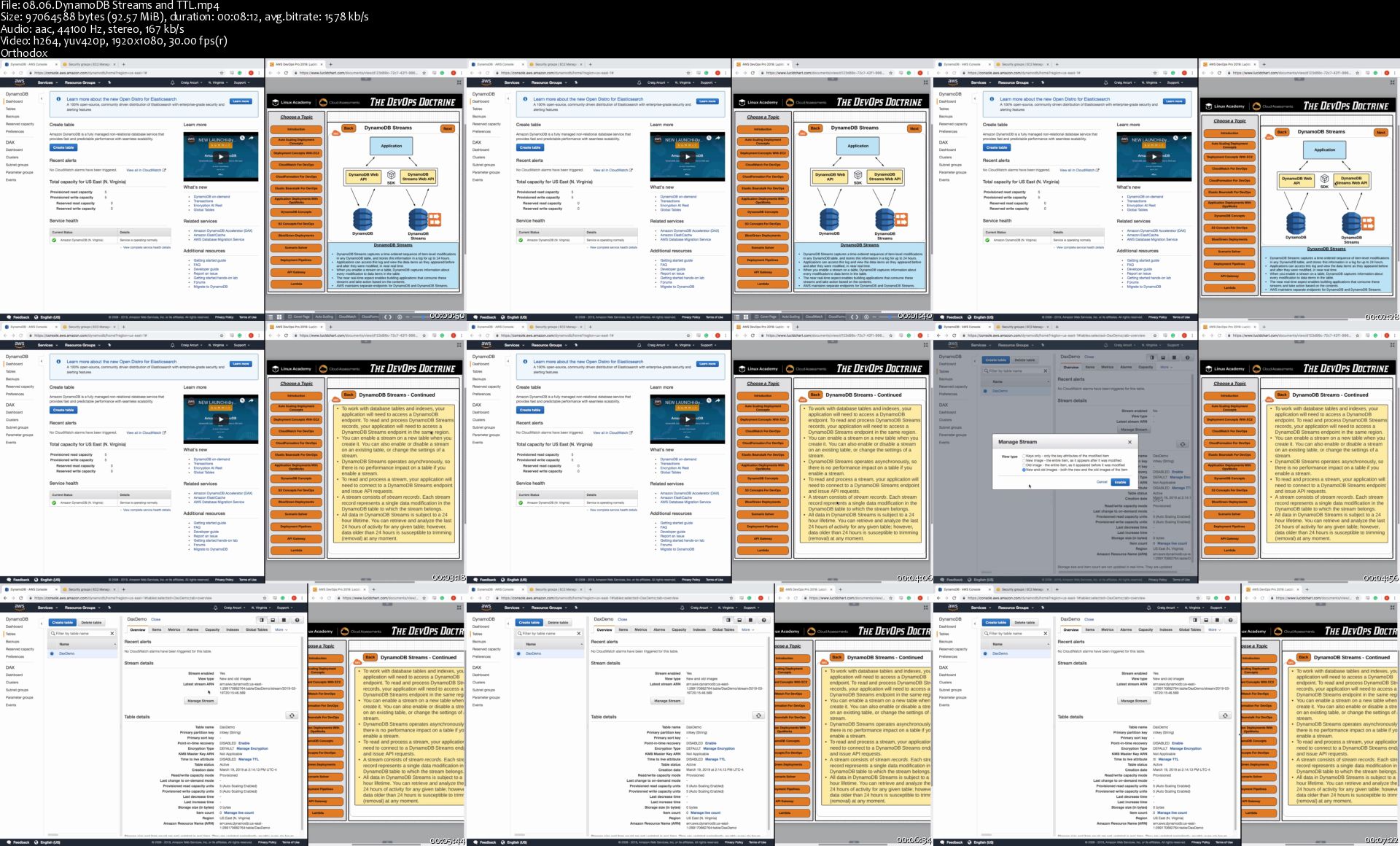Open N. Virginia region dropdown in 00:00:50 frame

[x=217, y=82]
